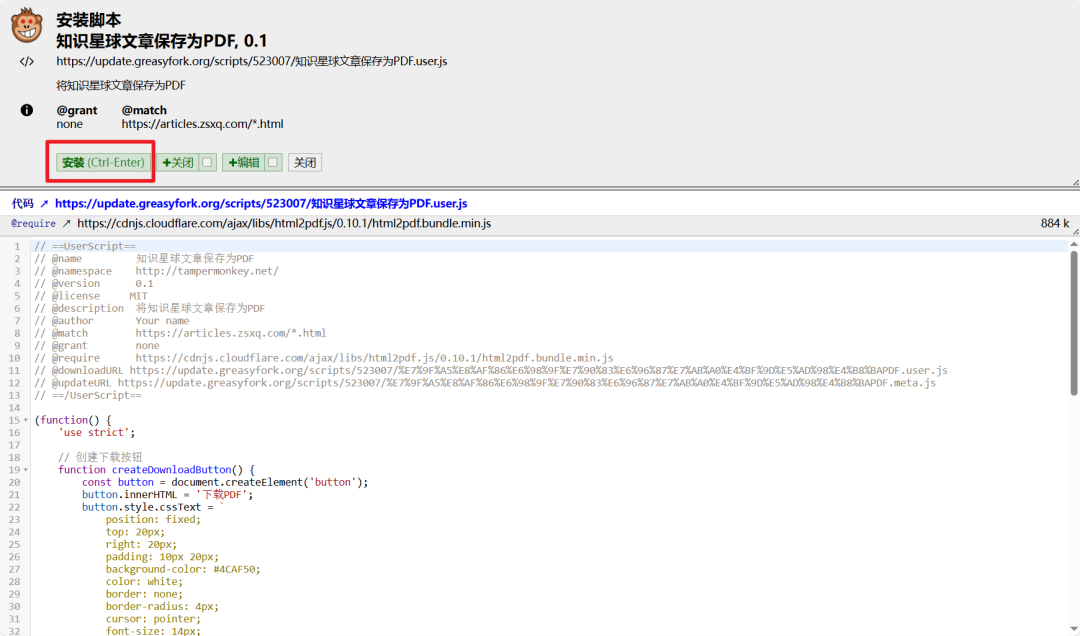Click the html2pdf.bundle.min.js require URL
1080x636 pixels.
coord(284,224)
